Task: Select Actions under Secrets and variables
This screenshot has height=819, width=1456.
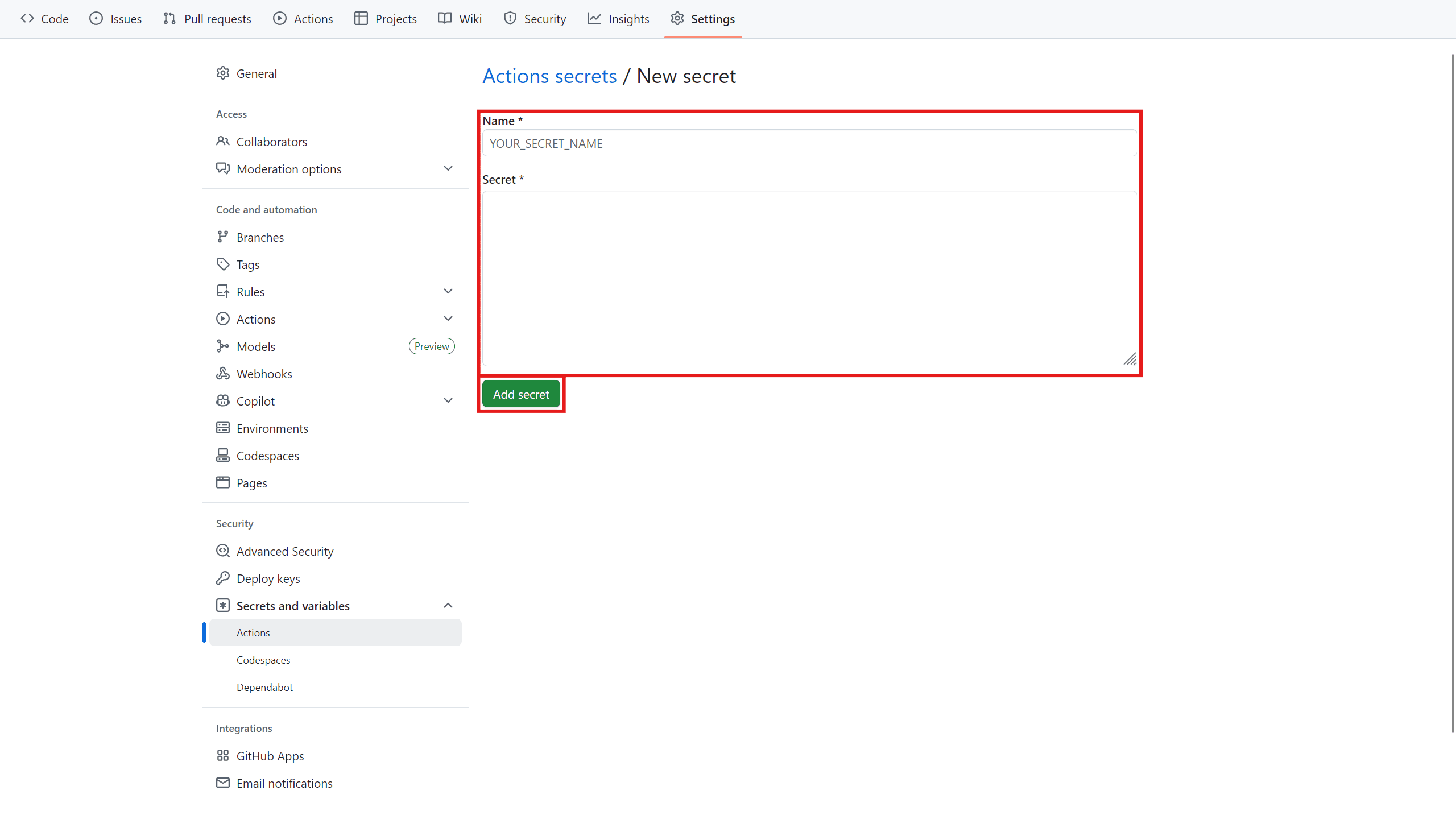Action: pyautogui.click(x=336, y=632)
